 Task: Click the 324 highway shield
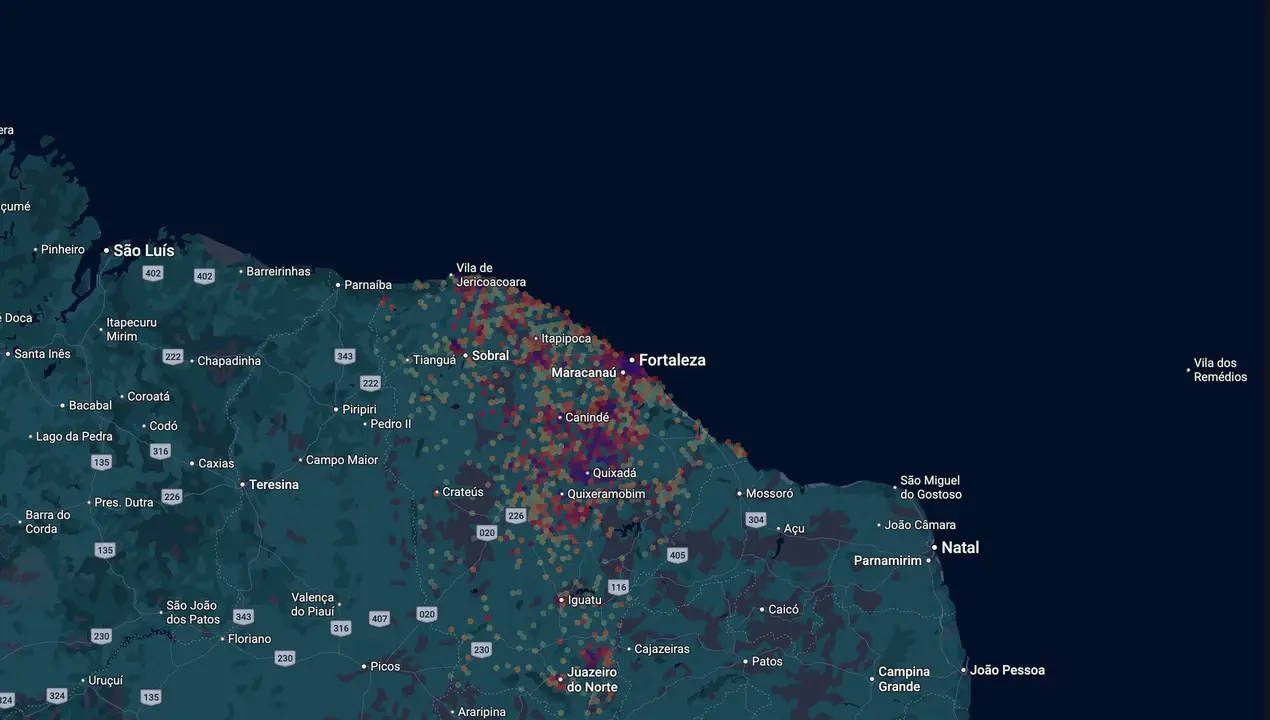(x=57, y=696)
